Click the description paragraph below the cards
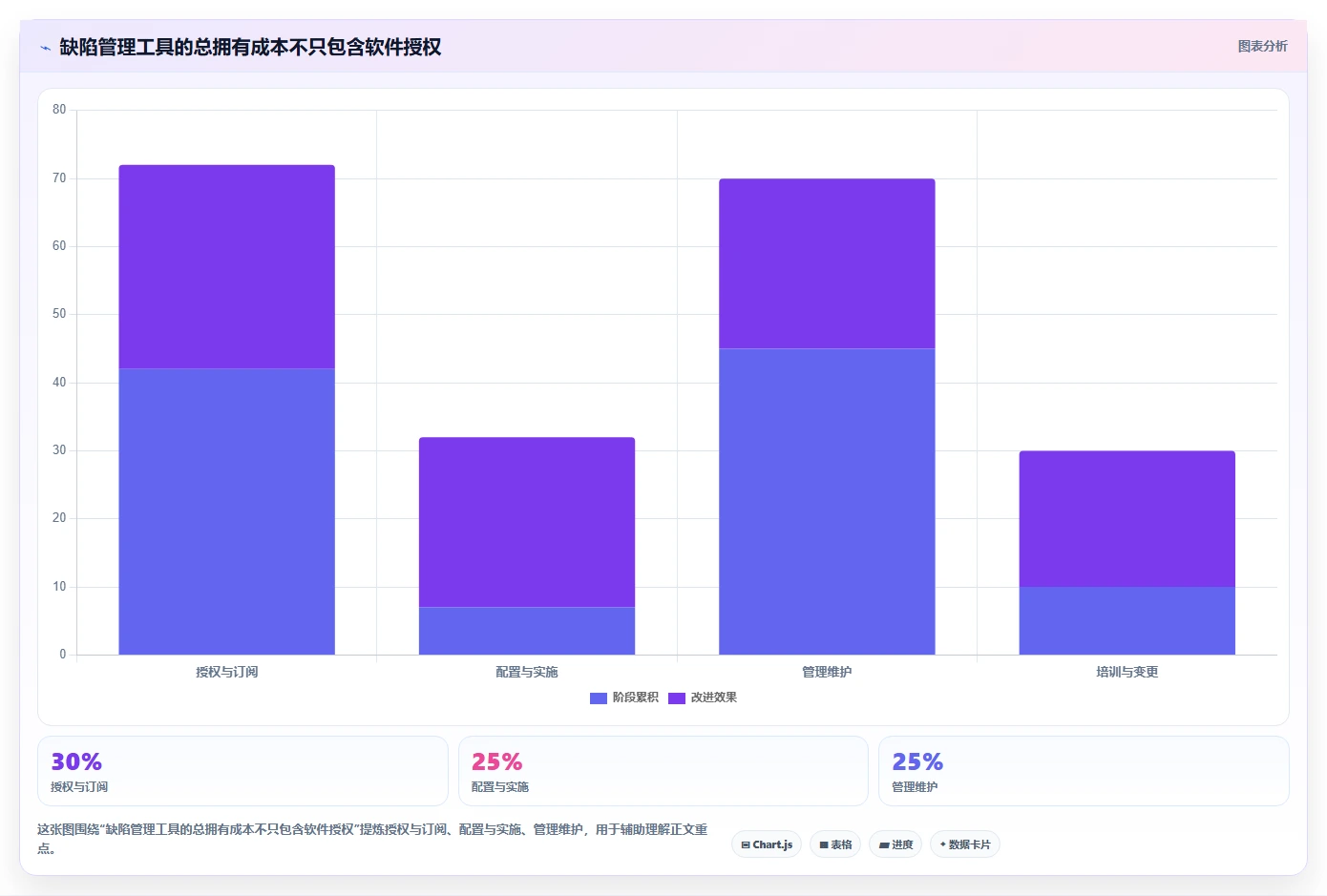The width and height of the screenshot is (1327, 896). (372, 839)
